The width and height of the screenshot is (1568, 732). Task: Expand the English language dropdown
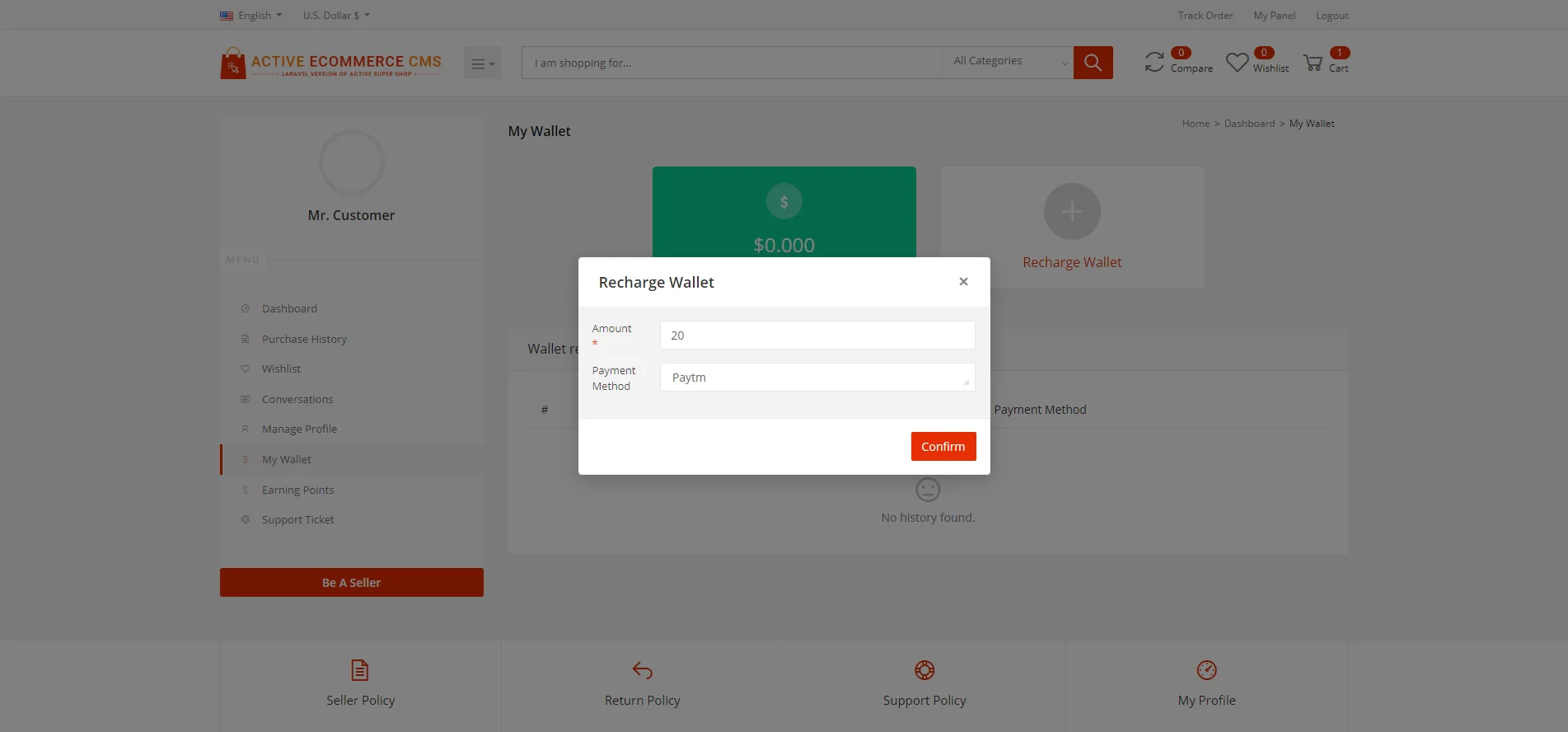tap(251, 16)
